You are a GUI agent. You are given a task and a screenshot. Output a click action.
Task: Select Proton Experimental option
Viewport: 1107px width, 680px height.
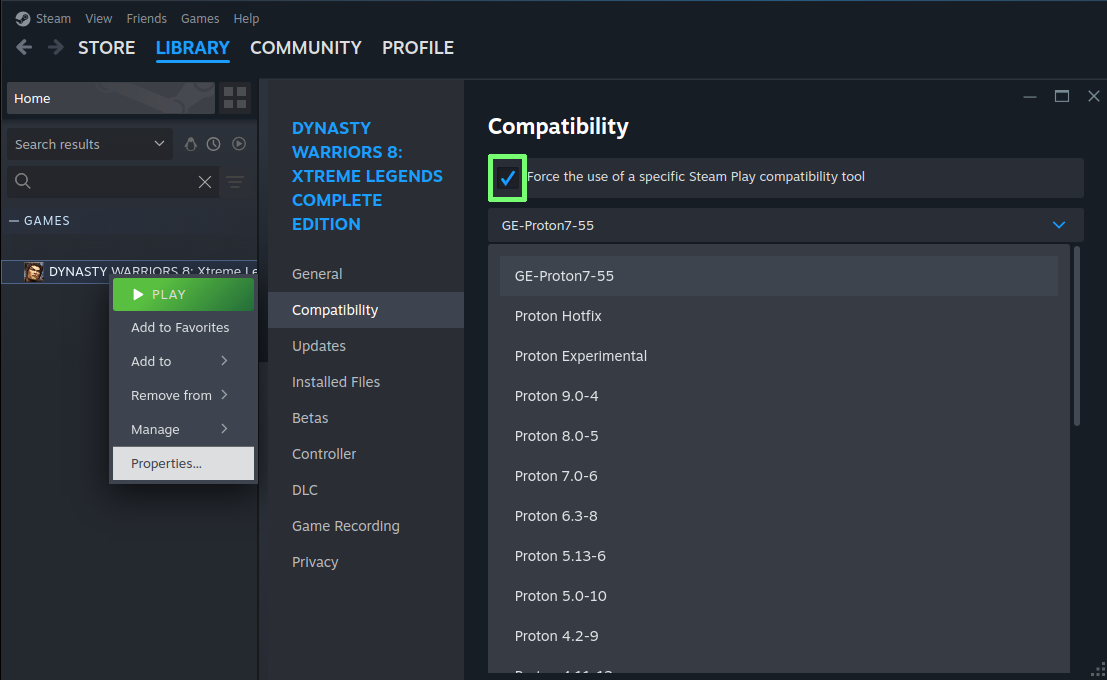[779, 357]
